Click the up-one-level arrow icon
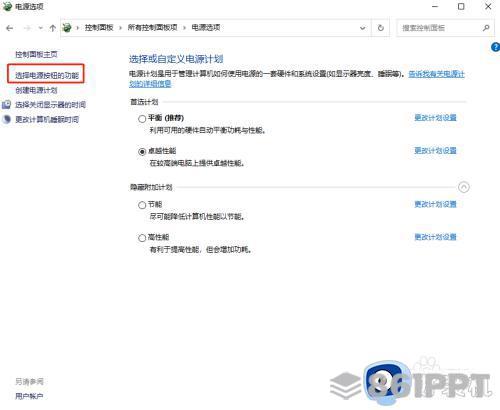Viewport: 500px width, 410px height. tap(52, 28)
